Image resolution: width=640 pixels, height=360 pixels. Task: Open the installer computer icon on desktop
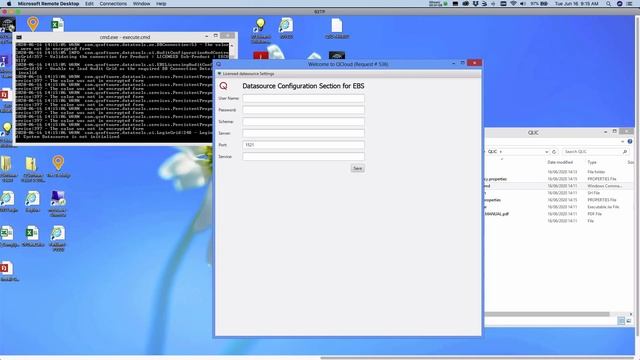point(58,199)
